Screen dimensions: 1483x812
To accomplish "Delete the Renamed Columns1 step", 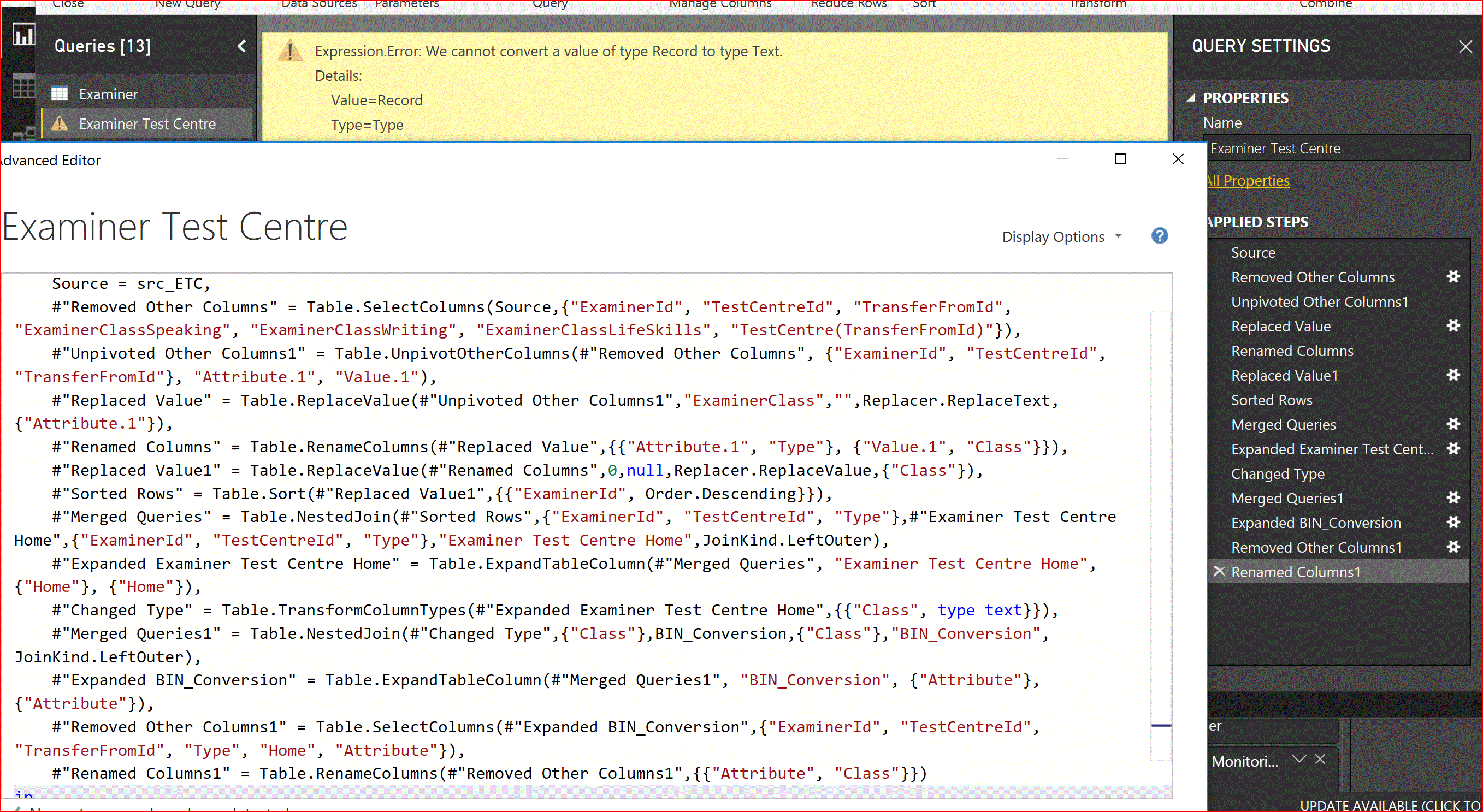I will pos(1218,571).
